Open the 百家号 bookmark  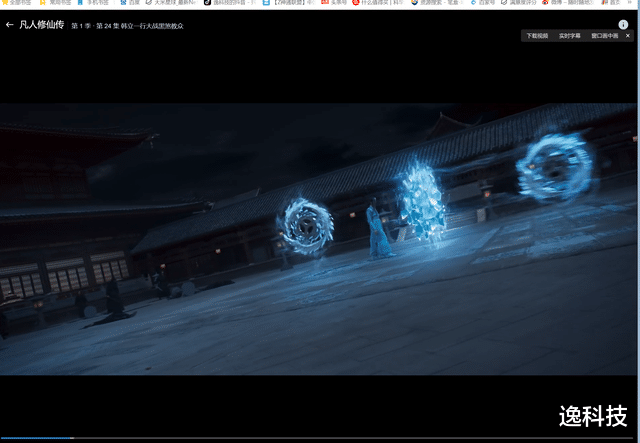point(483,2)
